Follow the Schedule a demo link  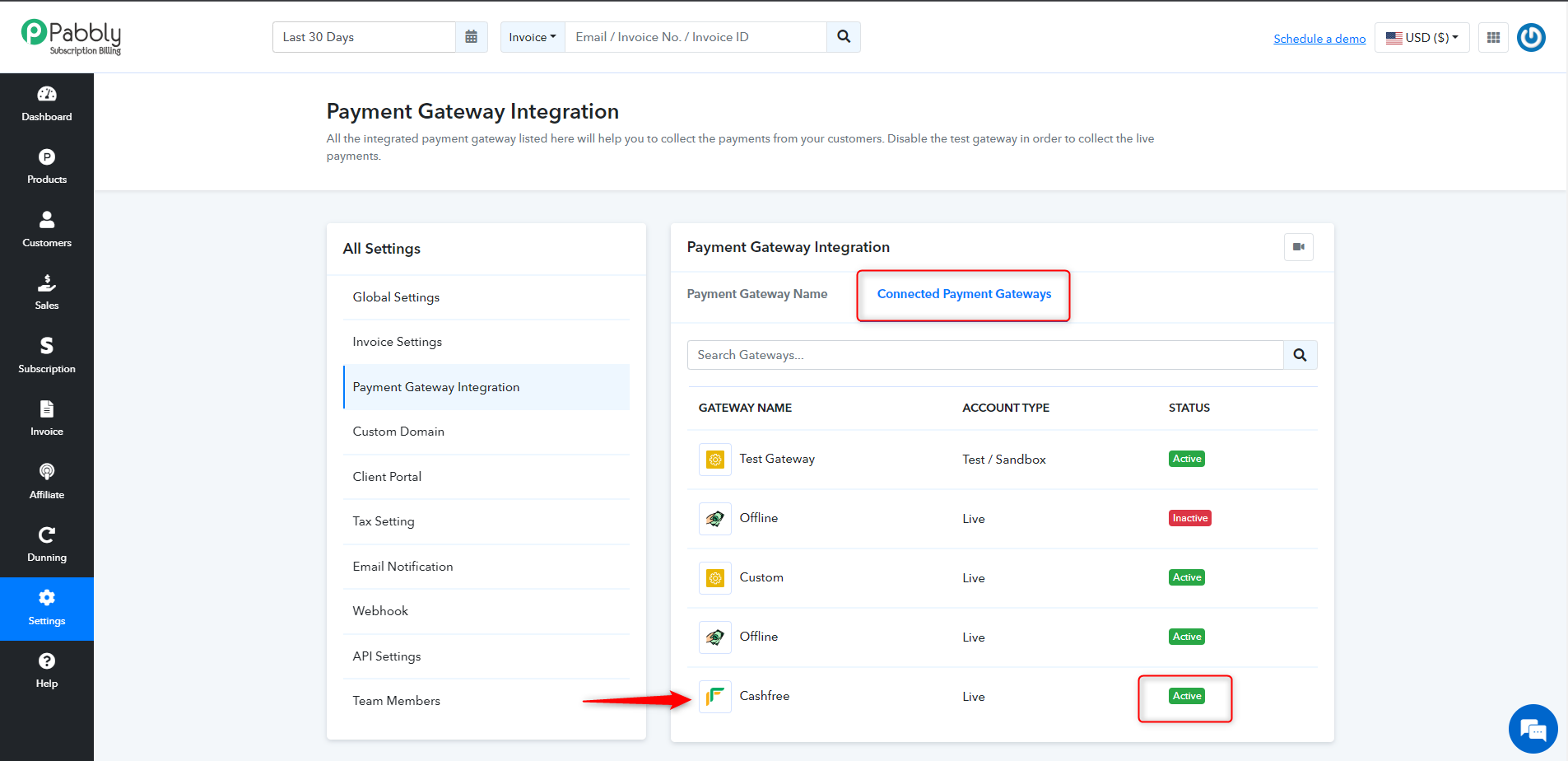tap(1319, 39)
